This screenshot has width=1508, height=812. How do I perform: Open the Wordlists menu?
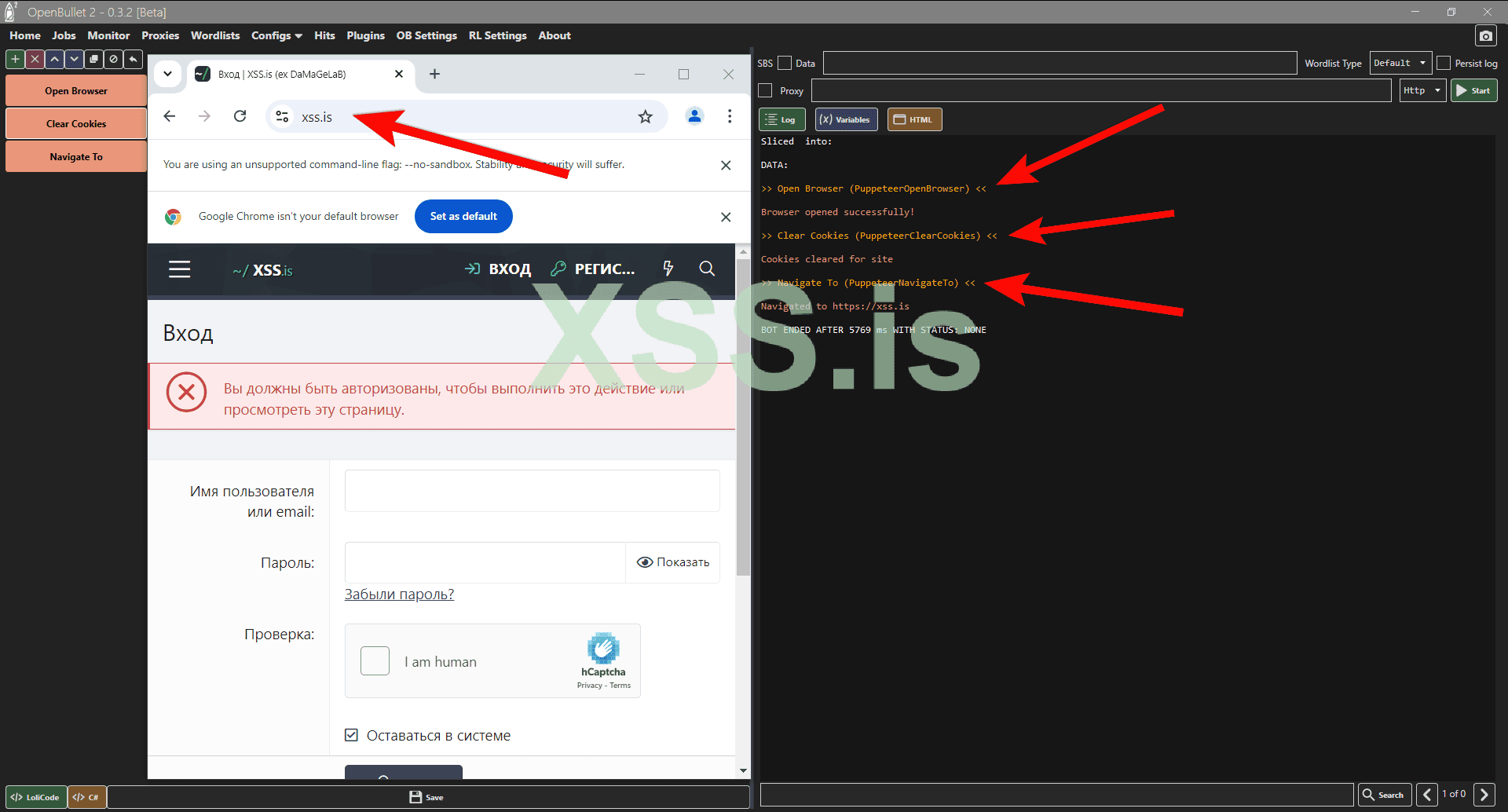click(215, 35)
